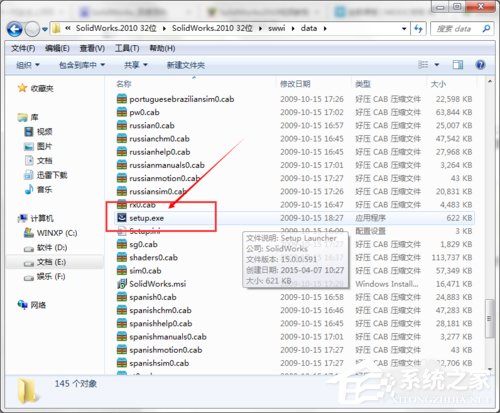Click the Forward navigation arrow
This screenshot has width=500, height=413.
point(32,29)
